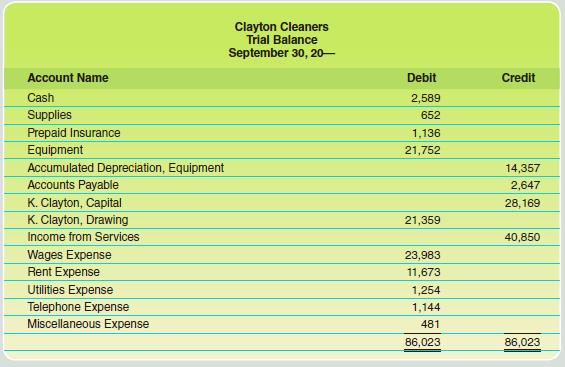565x367 pixels.
Task: Select the Rent Expense amount 11,673
Action: 424,272
